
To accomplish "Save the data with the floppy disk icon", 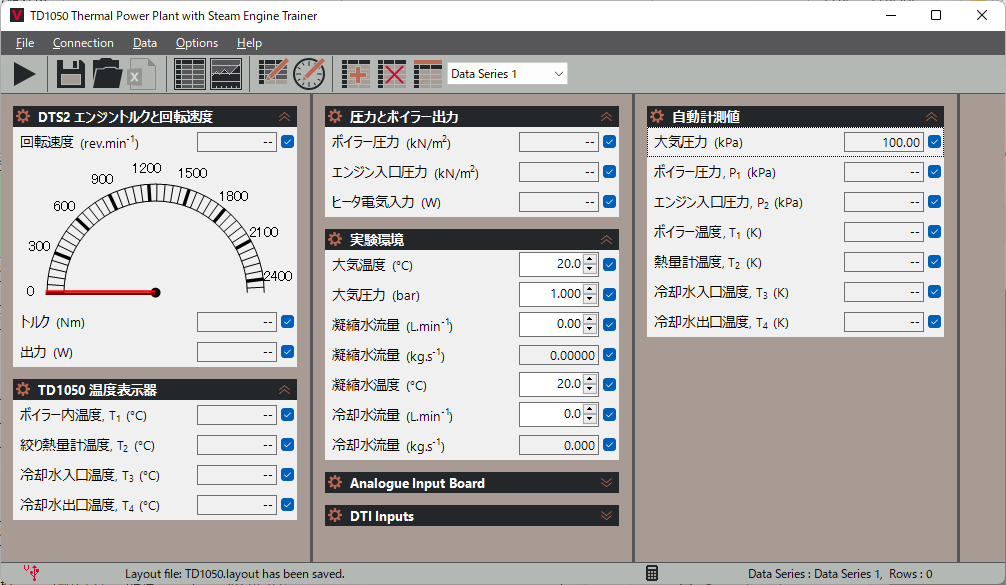I will 71,74.
